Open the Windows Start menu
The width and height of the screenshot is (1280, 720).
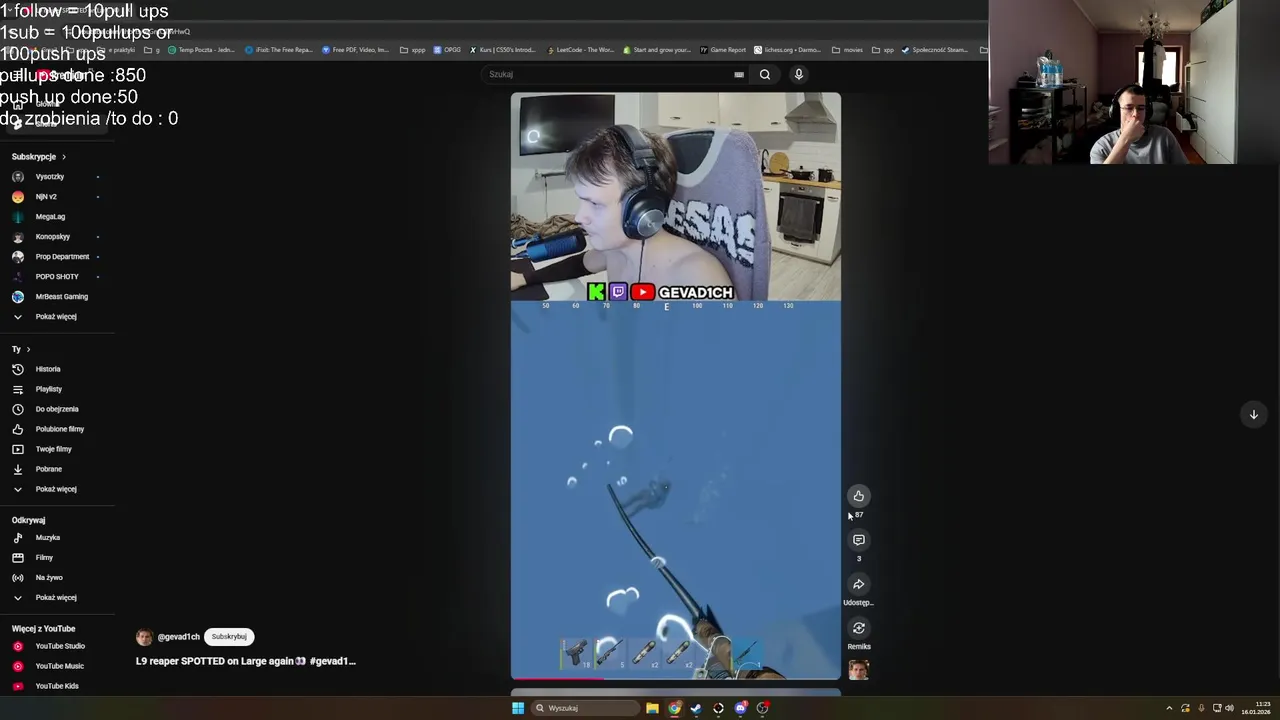[518, 708]
